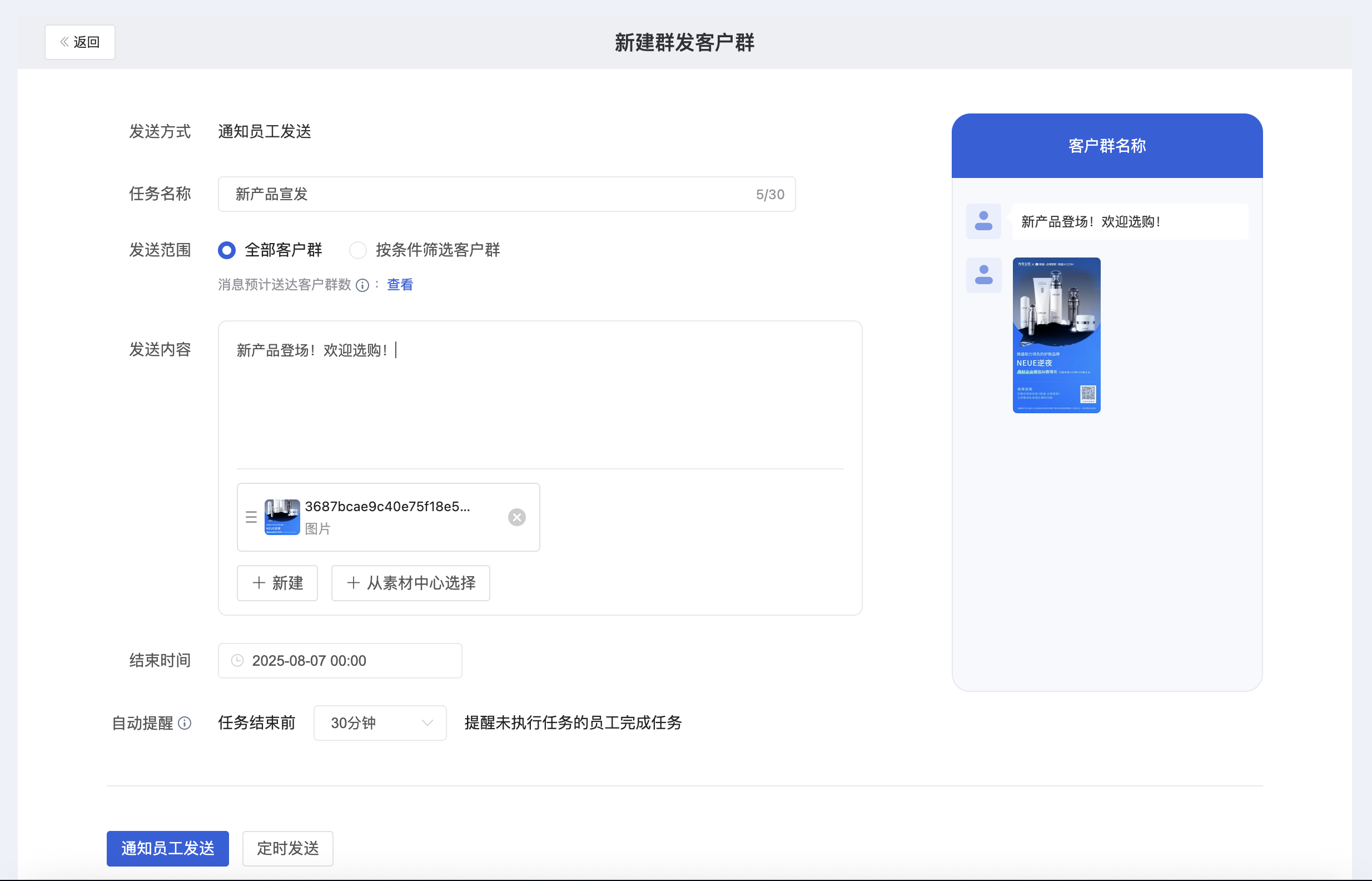Screen dimensions: 1372x881
Task: Click the avatar icon beside the preview text message
Action: pyautogui.click(x=983, y=221)
